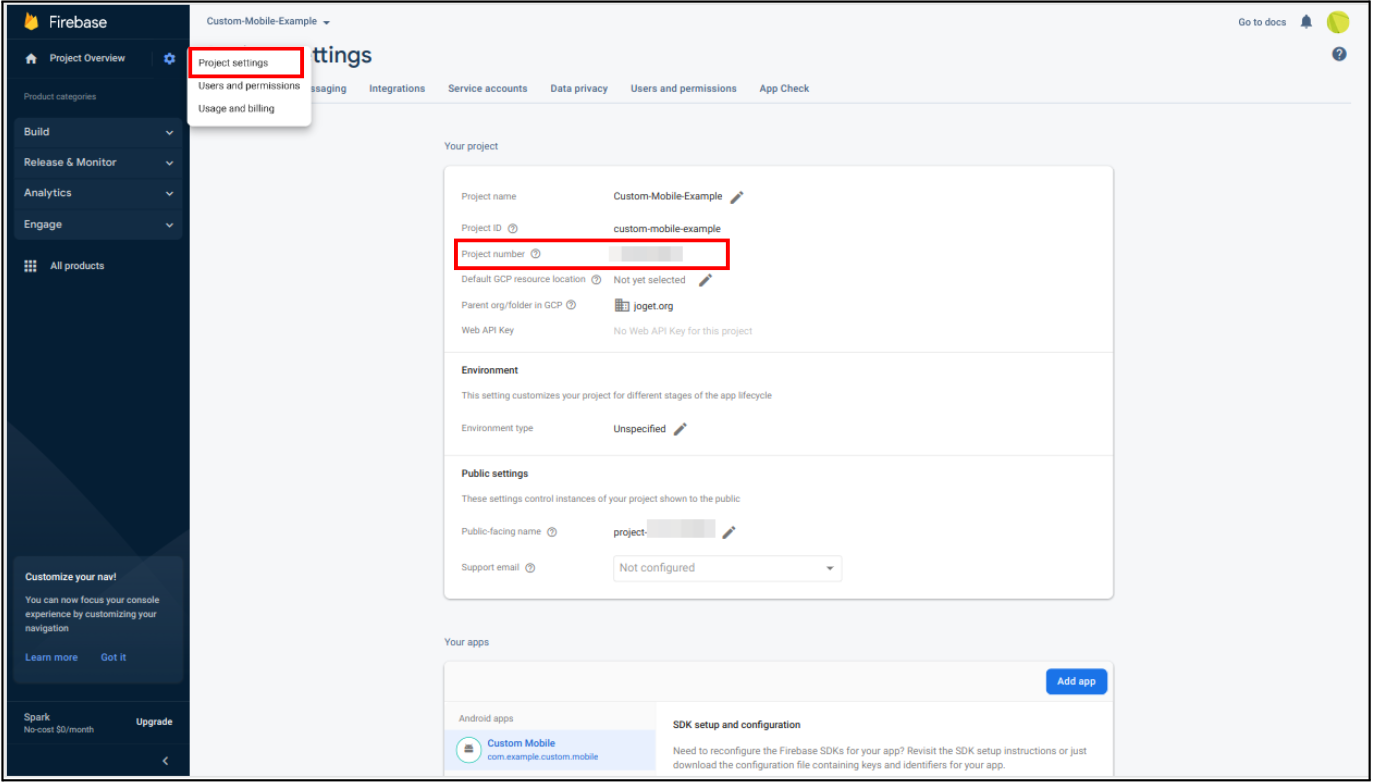Image resolution: width=1373 pixels, height=783 pixels.
Task: Click the Got it link
Action: point(113,658)
